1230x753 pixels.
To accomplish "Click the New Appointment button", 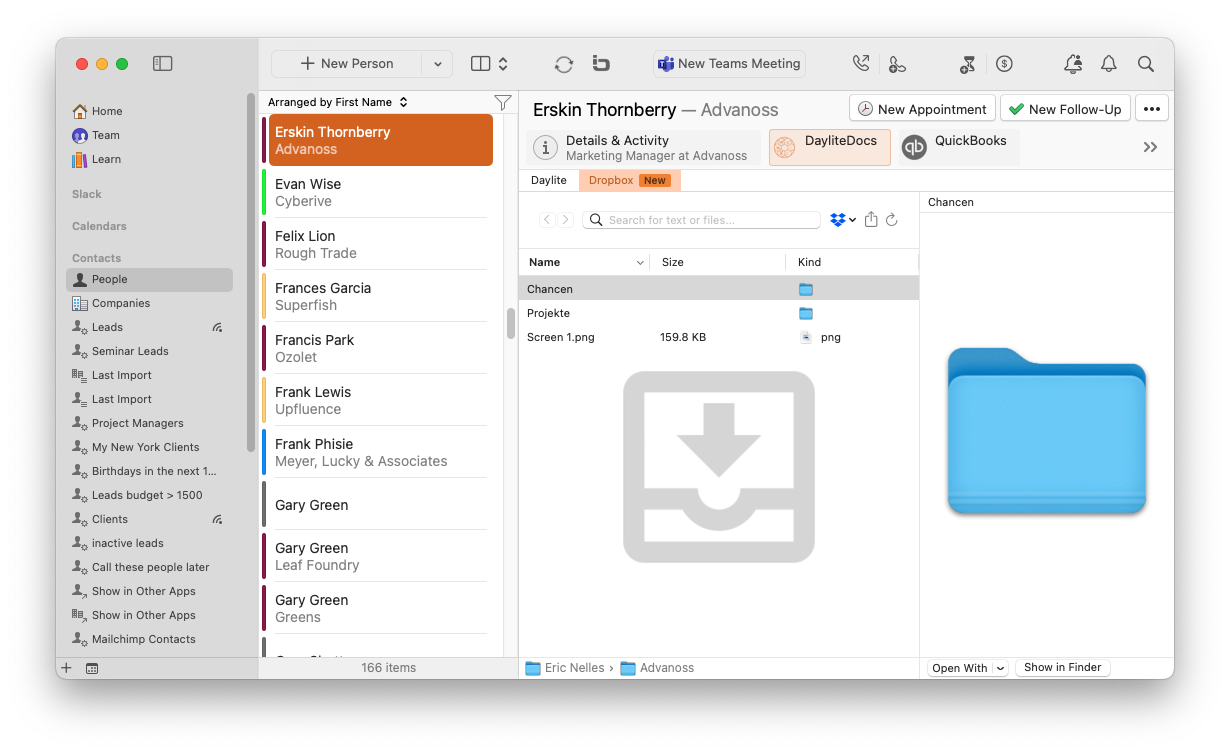I will coord(922,109).
